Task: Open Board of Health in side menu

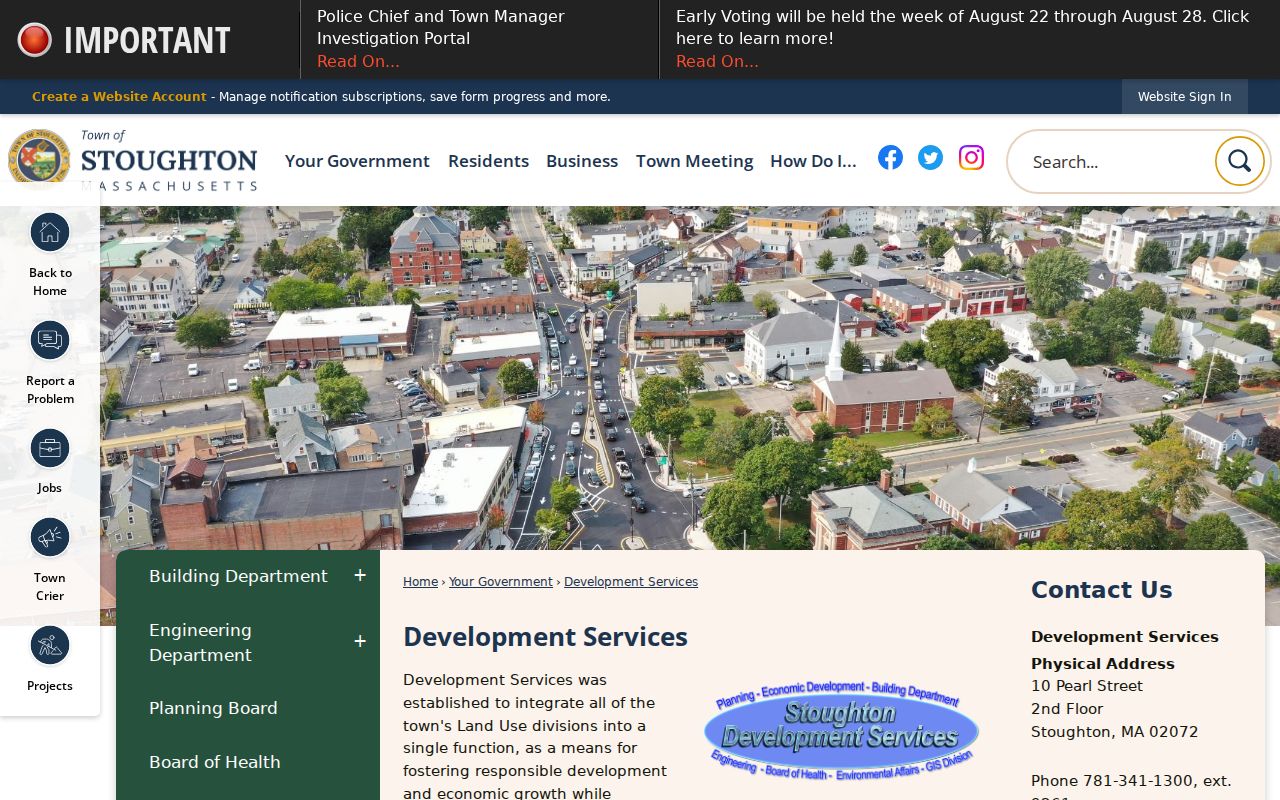Action: [x=215, y=762]
